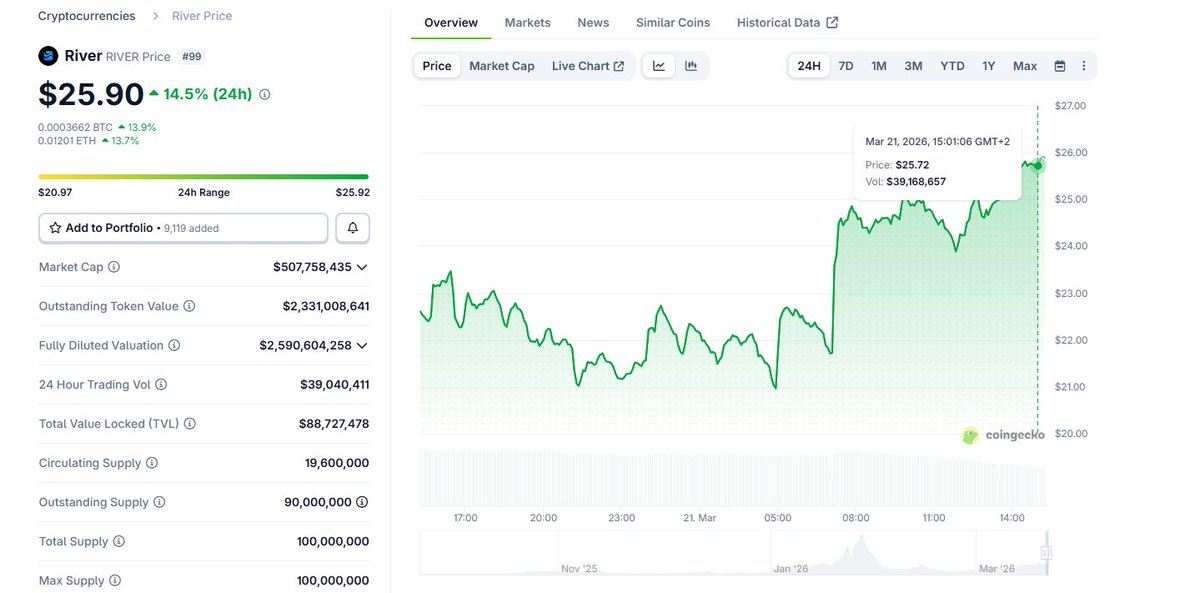Click the $39,040,411 trading volume value
The image size is (1200, 593).
(335, 384)
